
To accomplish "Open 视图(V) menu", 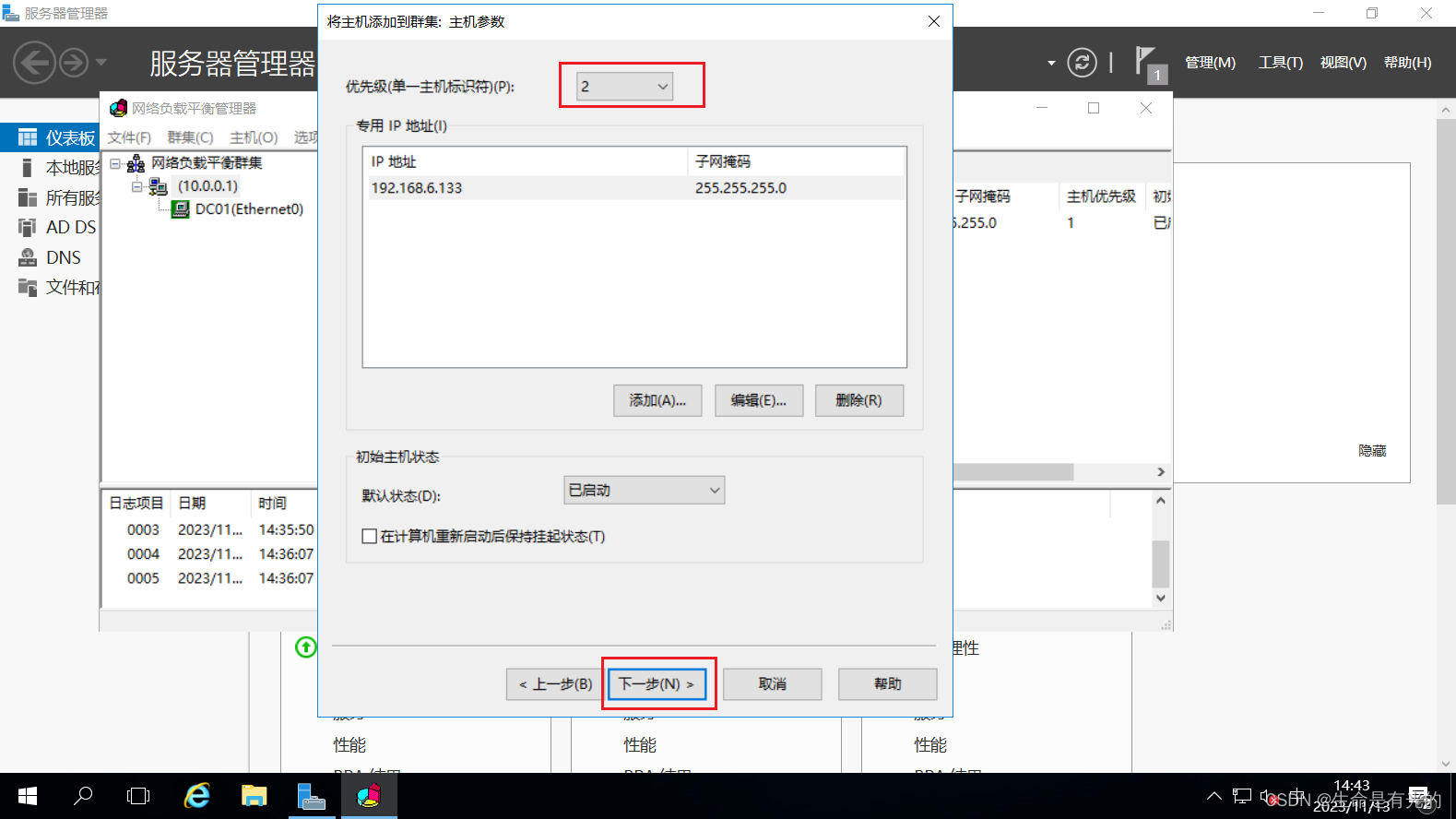I will [1343, 63].
